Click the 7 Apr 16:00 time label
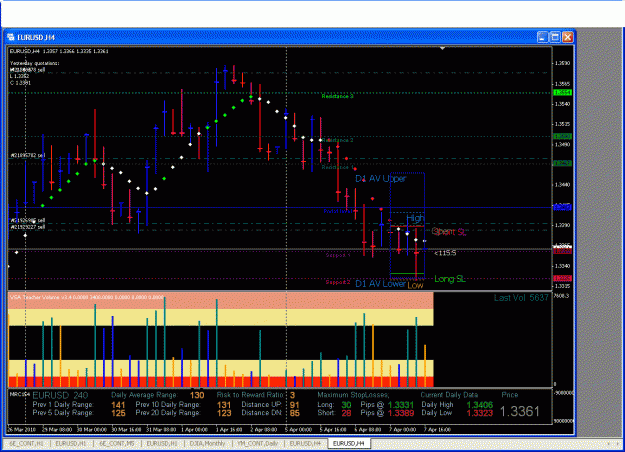This screenshot has width=625, height=452. point(437,430)
